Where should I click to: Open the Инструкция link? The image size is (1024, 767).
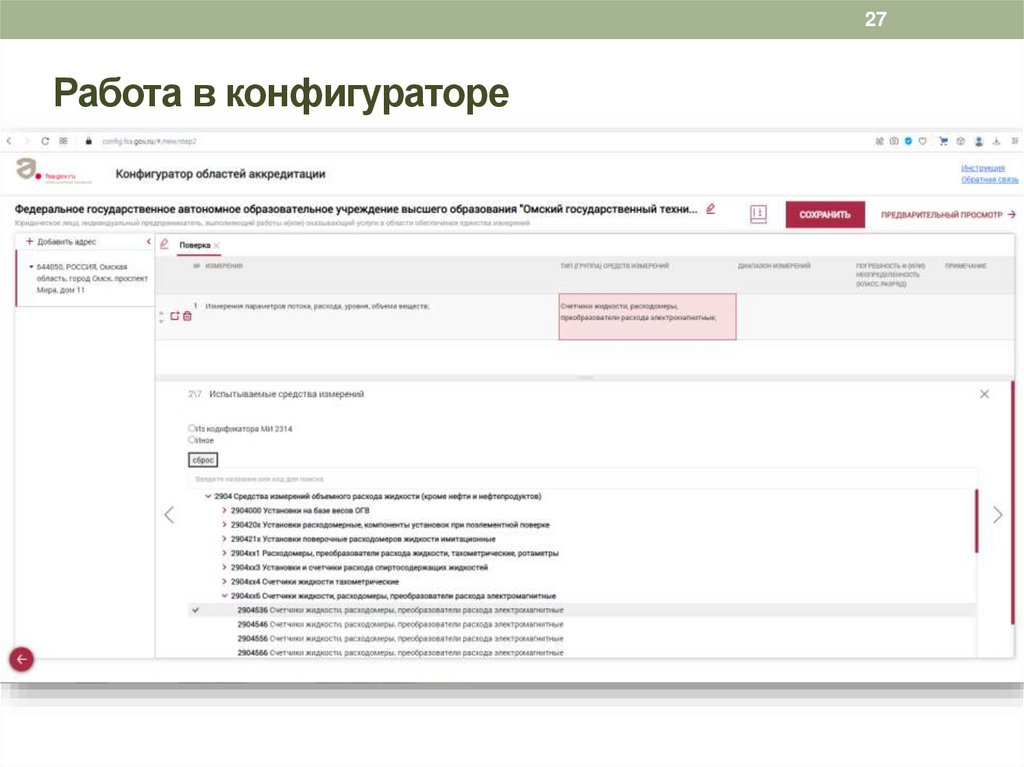pyautogui.click(x=986, y=167)
